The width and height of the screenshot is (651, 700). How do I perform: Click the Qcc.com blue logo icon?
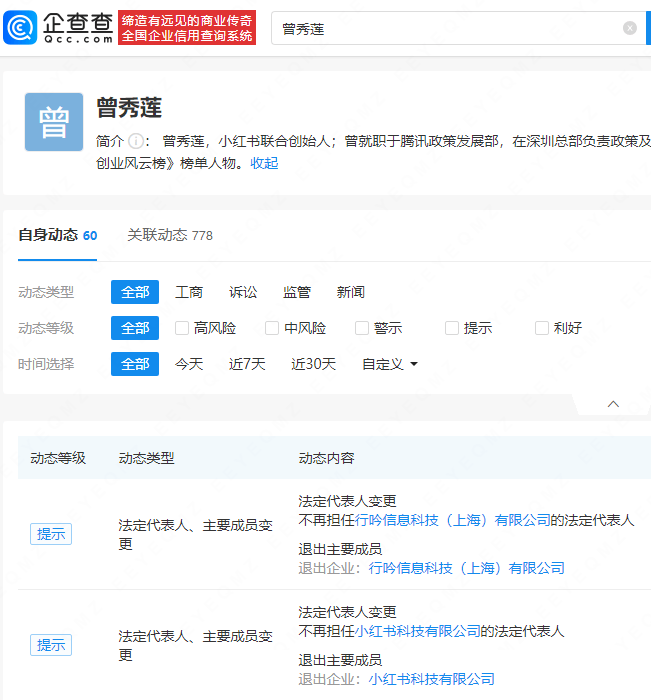[x=20, y=28]
